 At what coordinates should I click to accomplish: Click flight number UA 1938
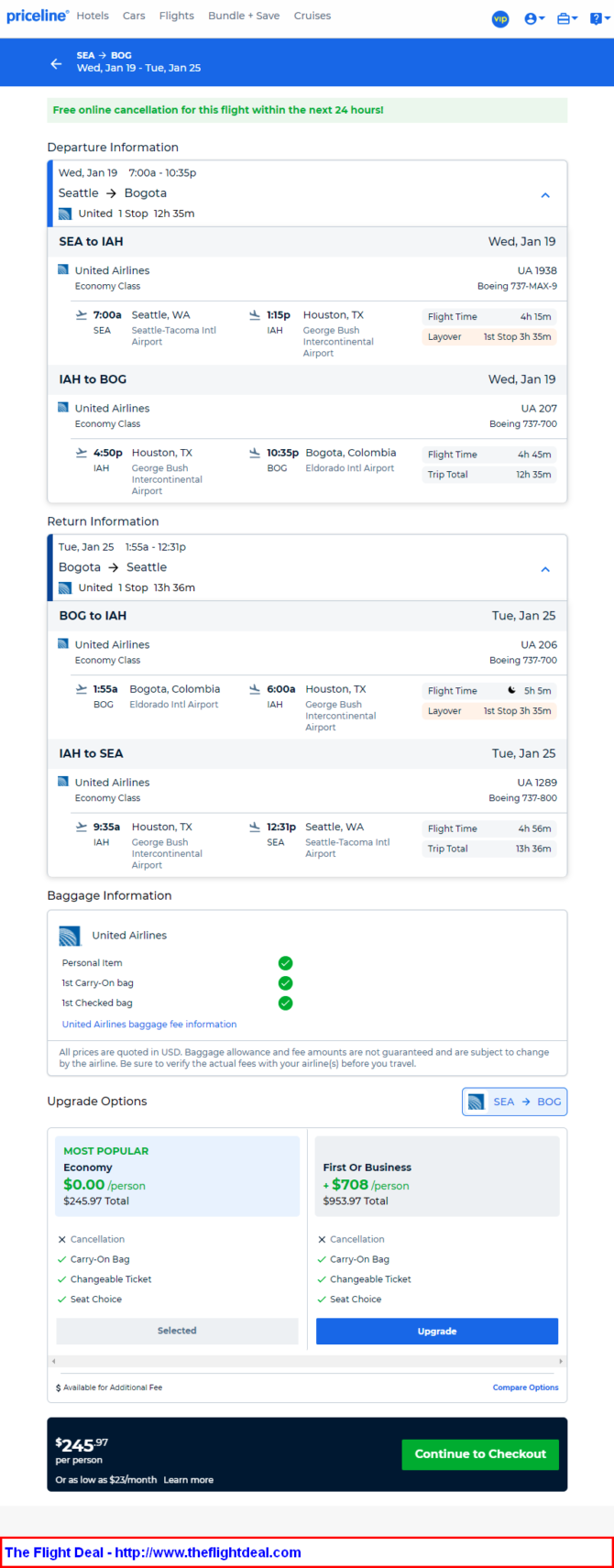coord(537,270)
